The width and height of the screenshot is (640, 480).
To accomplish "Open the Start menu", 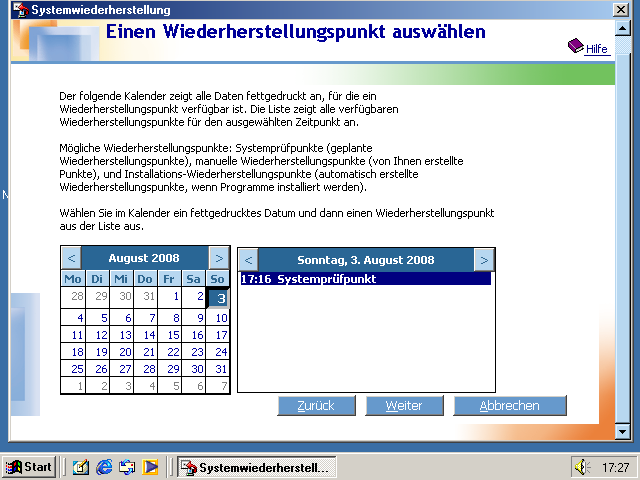I will click(x=29, y=467).
